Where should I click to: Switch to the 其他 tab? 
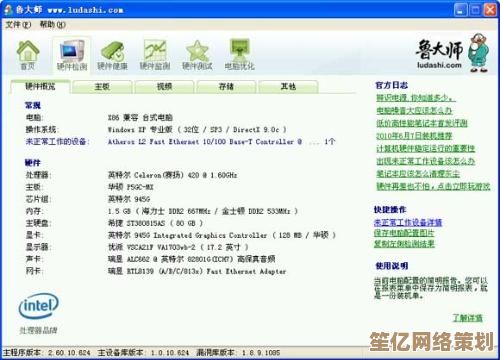(288, 87)
